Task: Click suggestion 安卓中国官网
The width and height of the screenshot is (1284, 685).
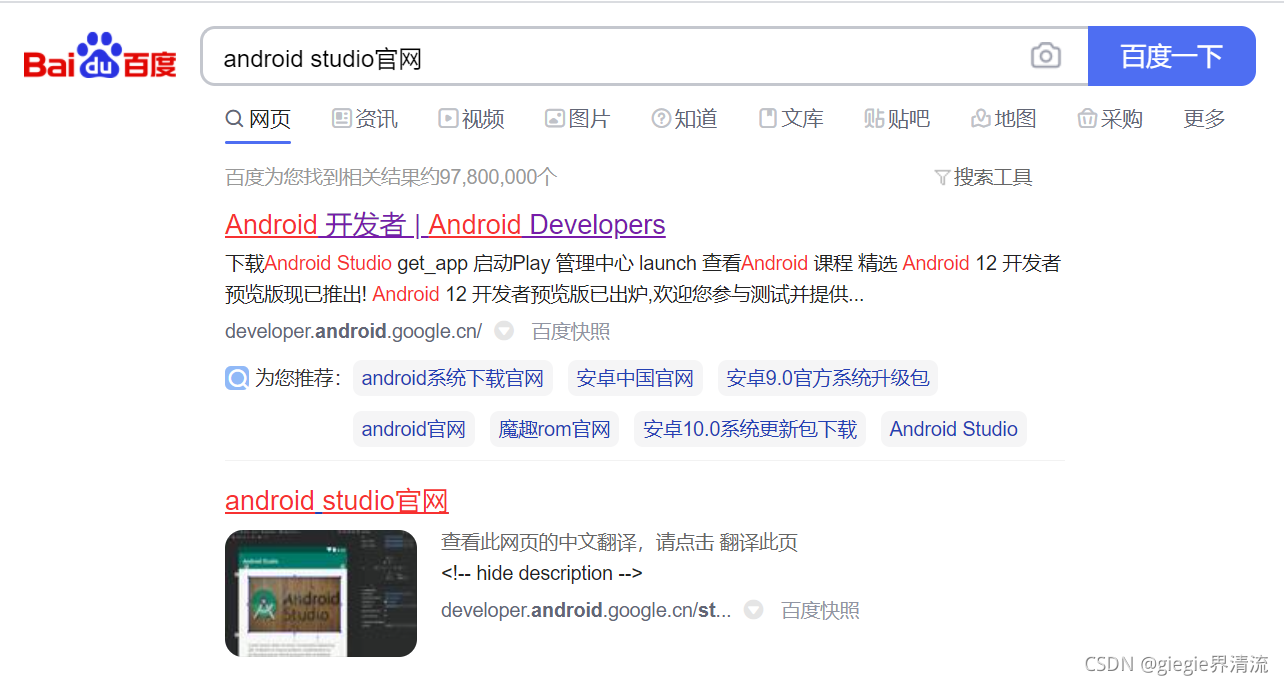Action: point(635,378)
